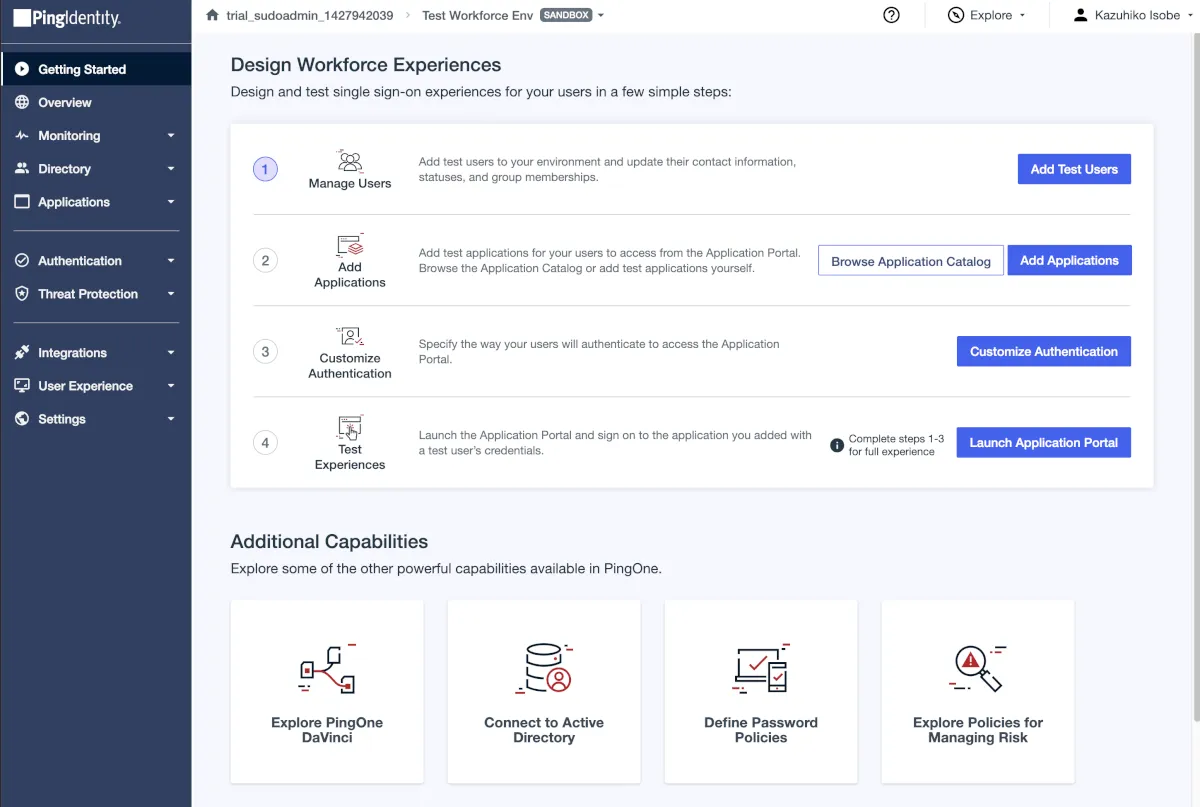
Task: Select Getting Started in the sidebar
Action: pyautogui.click(x=82, y=70)
